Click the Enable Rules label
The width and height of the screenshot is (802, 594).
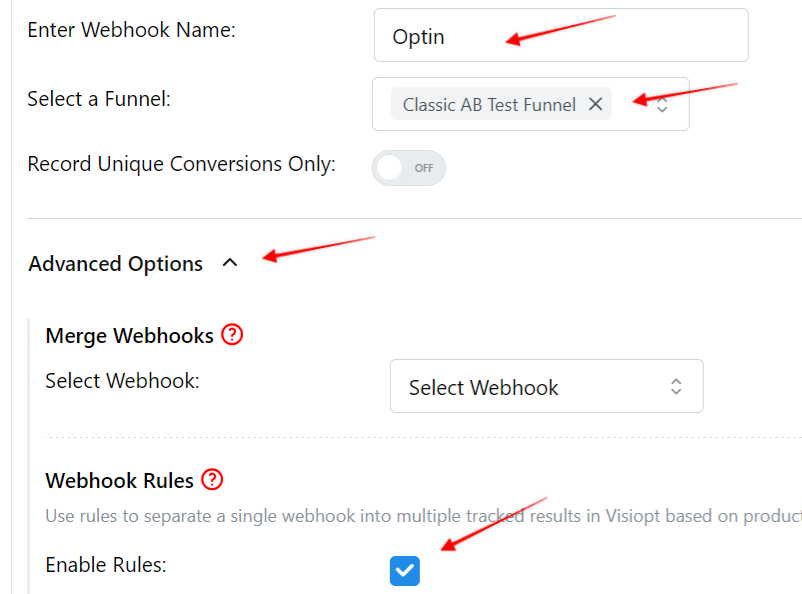pyautogui.click(x=106, y=565)
